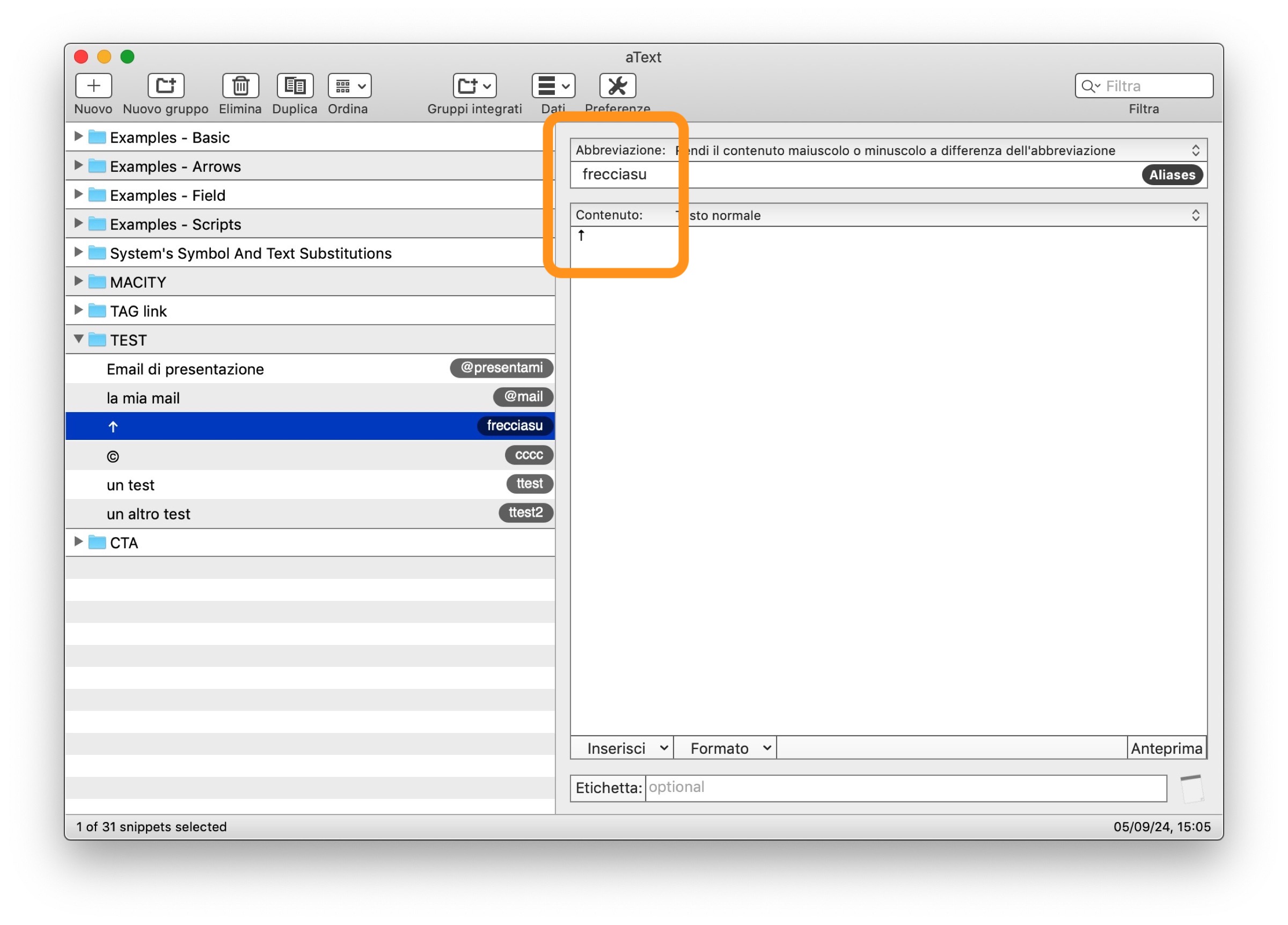The height and width of the screenshot is (925, 1288).
Task: Click the Duplica icon in toolbar
Action: click(x=295, y=86)
